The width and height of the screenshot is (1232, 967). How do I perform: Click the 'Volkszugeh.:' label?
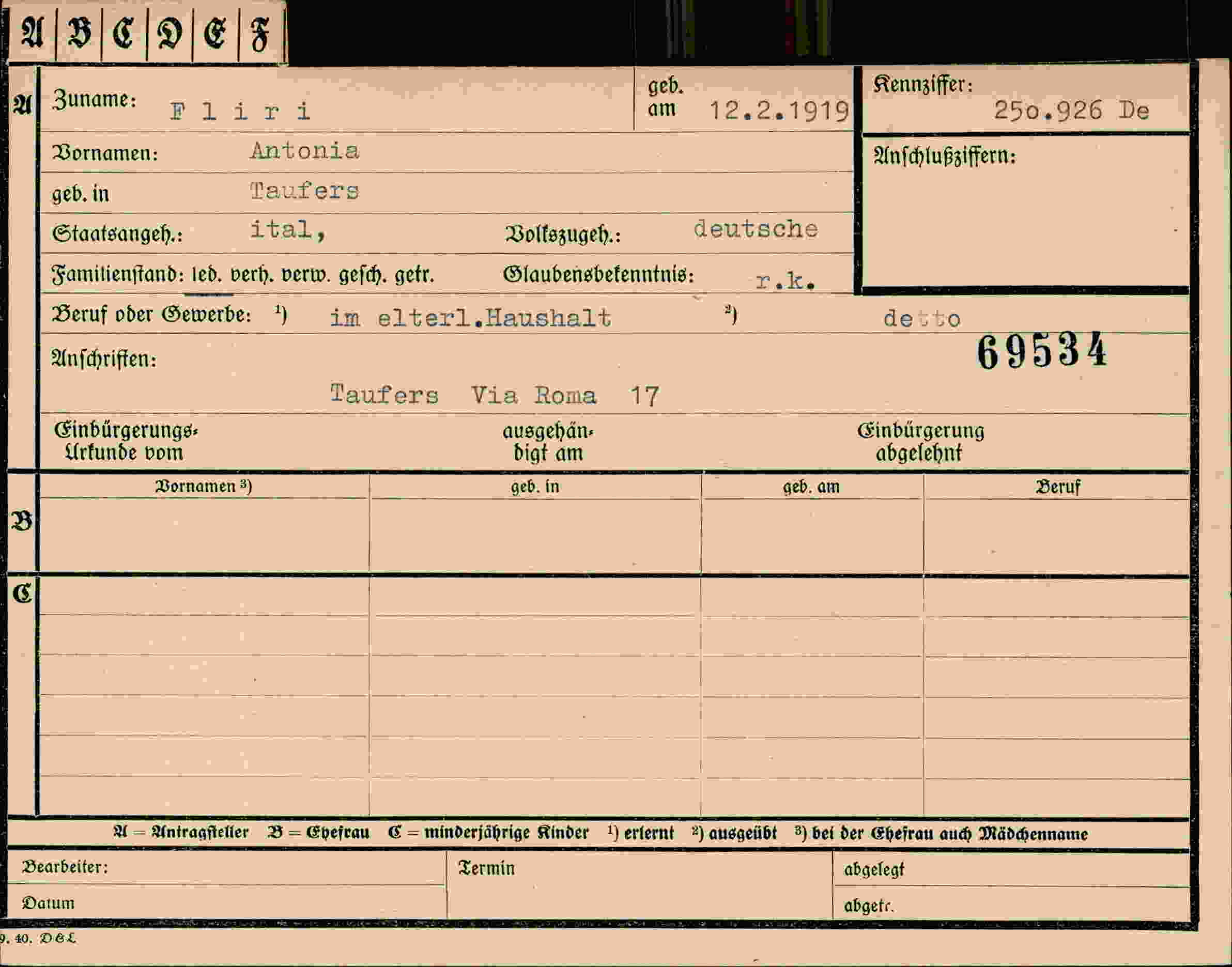click(563, 235)
